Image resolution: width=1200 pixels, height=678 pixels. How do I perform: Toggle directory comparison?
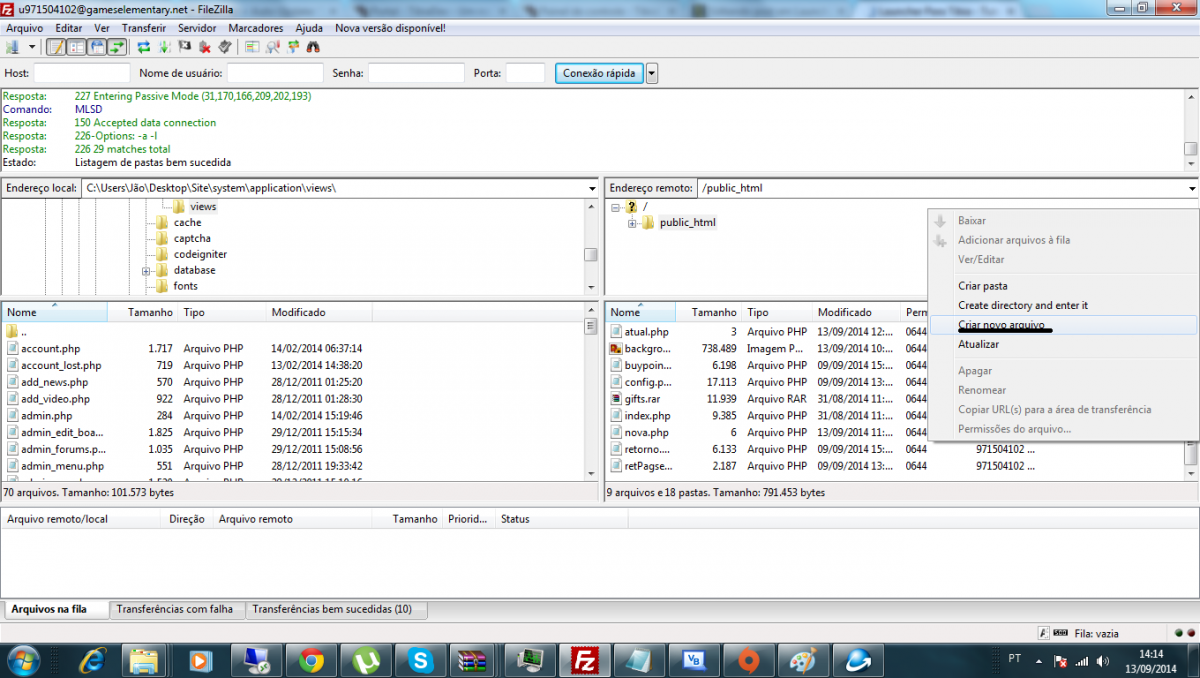tap(272, 46)
